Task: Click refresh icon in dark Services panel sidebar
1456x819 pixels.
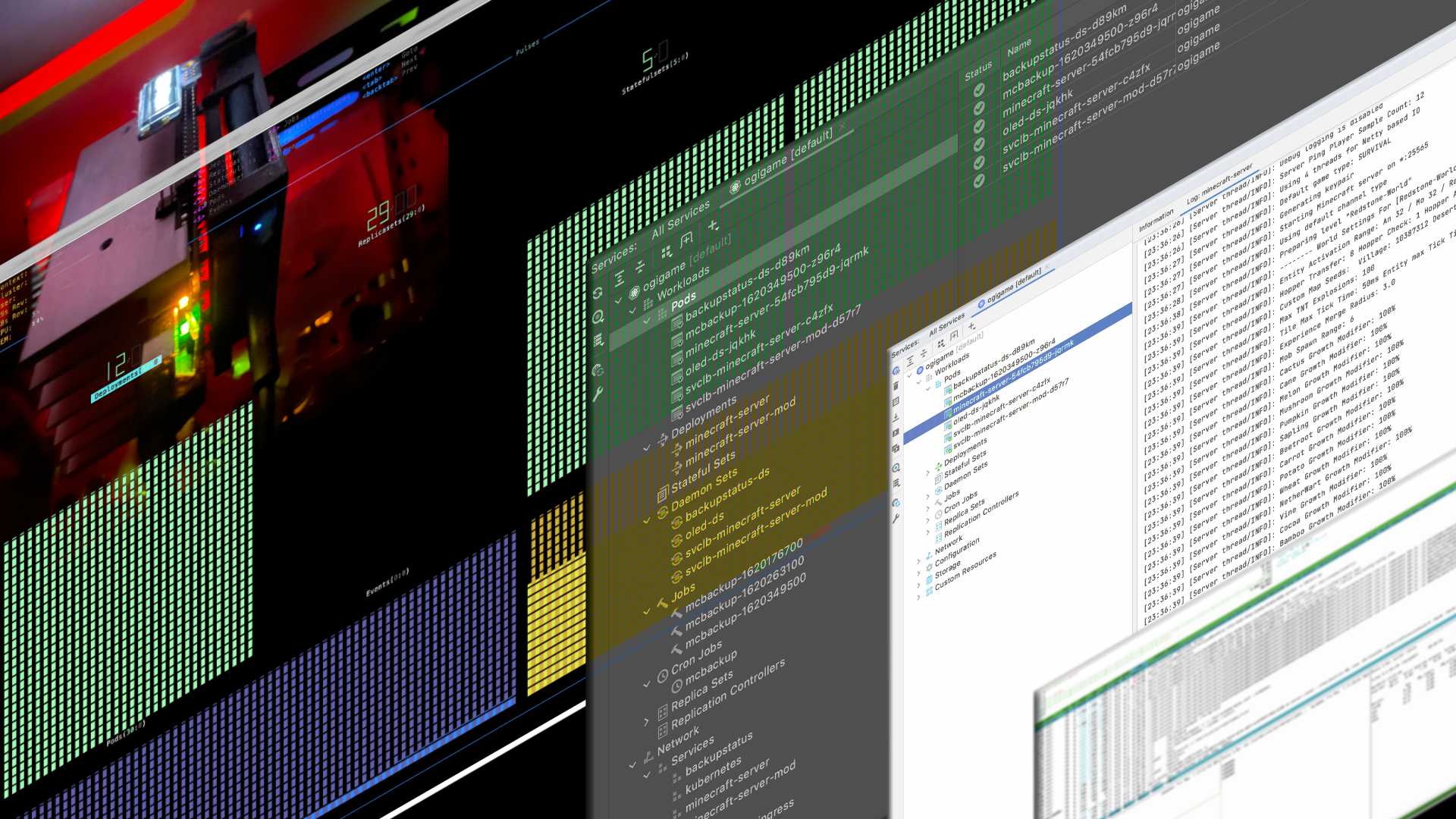Action: click(598, 293)
